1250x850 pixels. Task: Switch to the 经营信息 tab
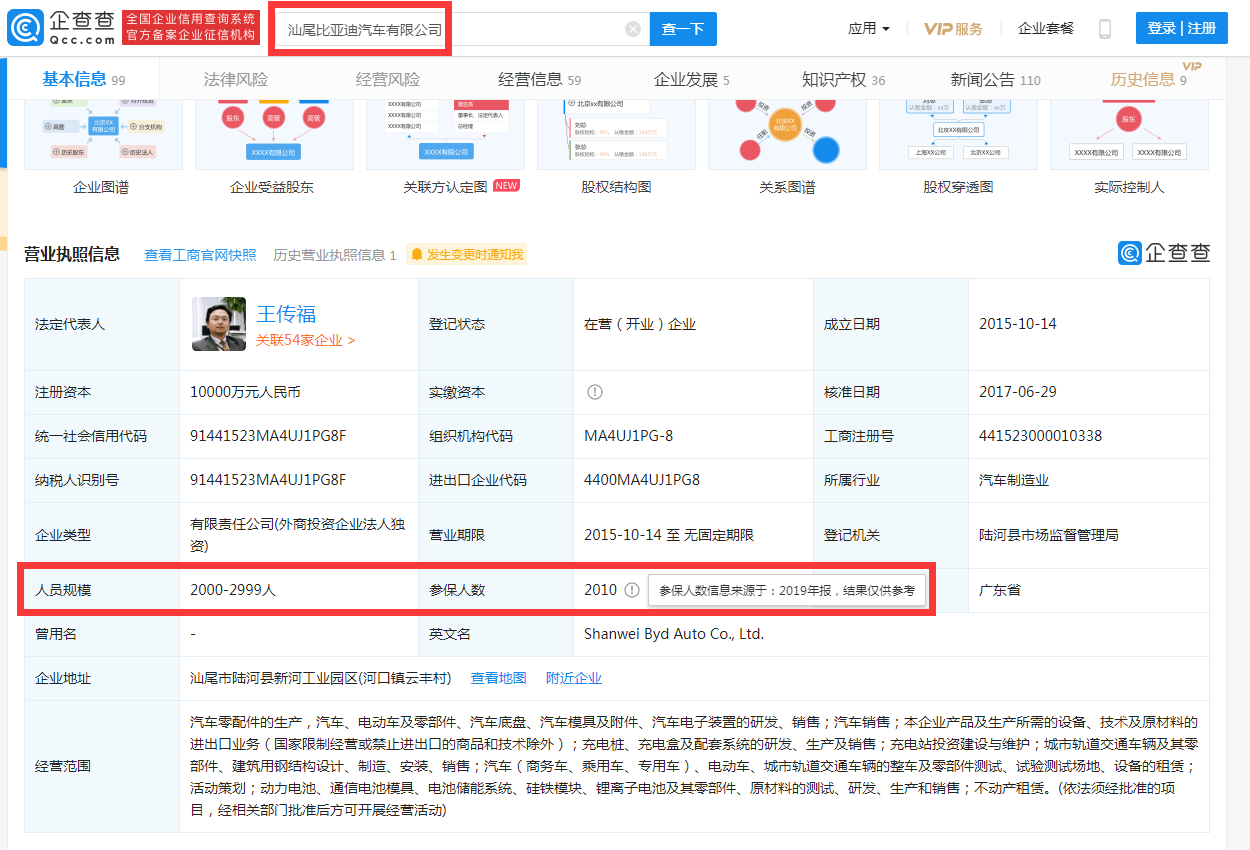tap(540, 80)
